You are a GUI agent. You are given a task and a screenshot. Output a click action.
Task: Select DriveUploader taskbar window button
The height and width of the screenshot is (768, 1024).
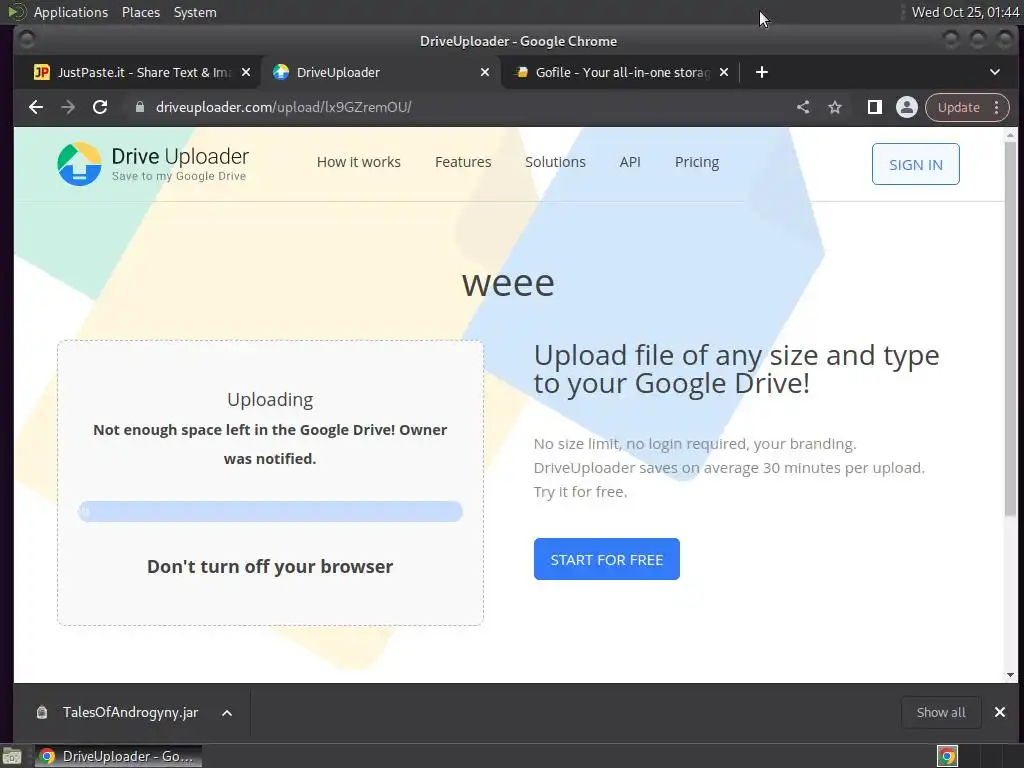(x=118, y=756)
